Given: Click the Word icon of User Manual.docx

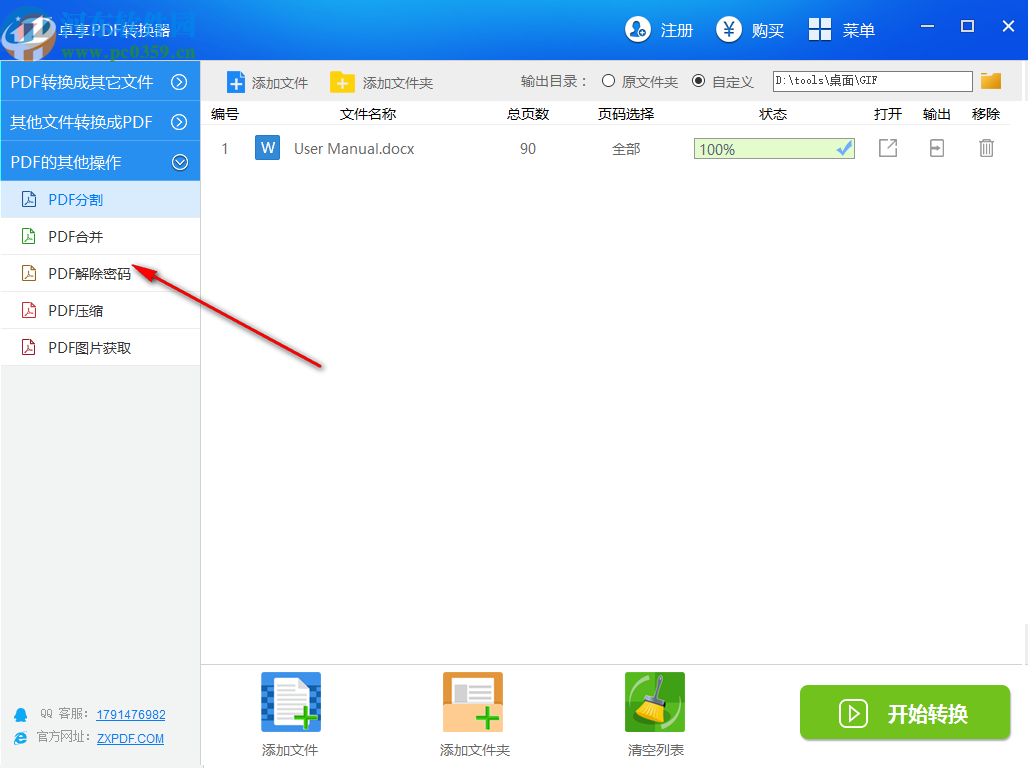Looking at the screenshot, I should pos(267,148).
